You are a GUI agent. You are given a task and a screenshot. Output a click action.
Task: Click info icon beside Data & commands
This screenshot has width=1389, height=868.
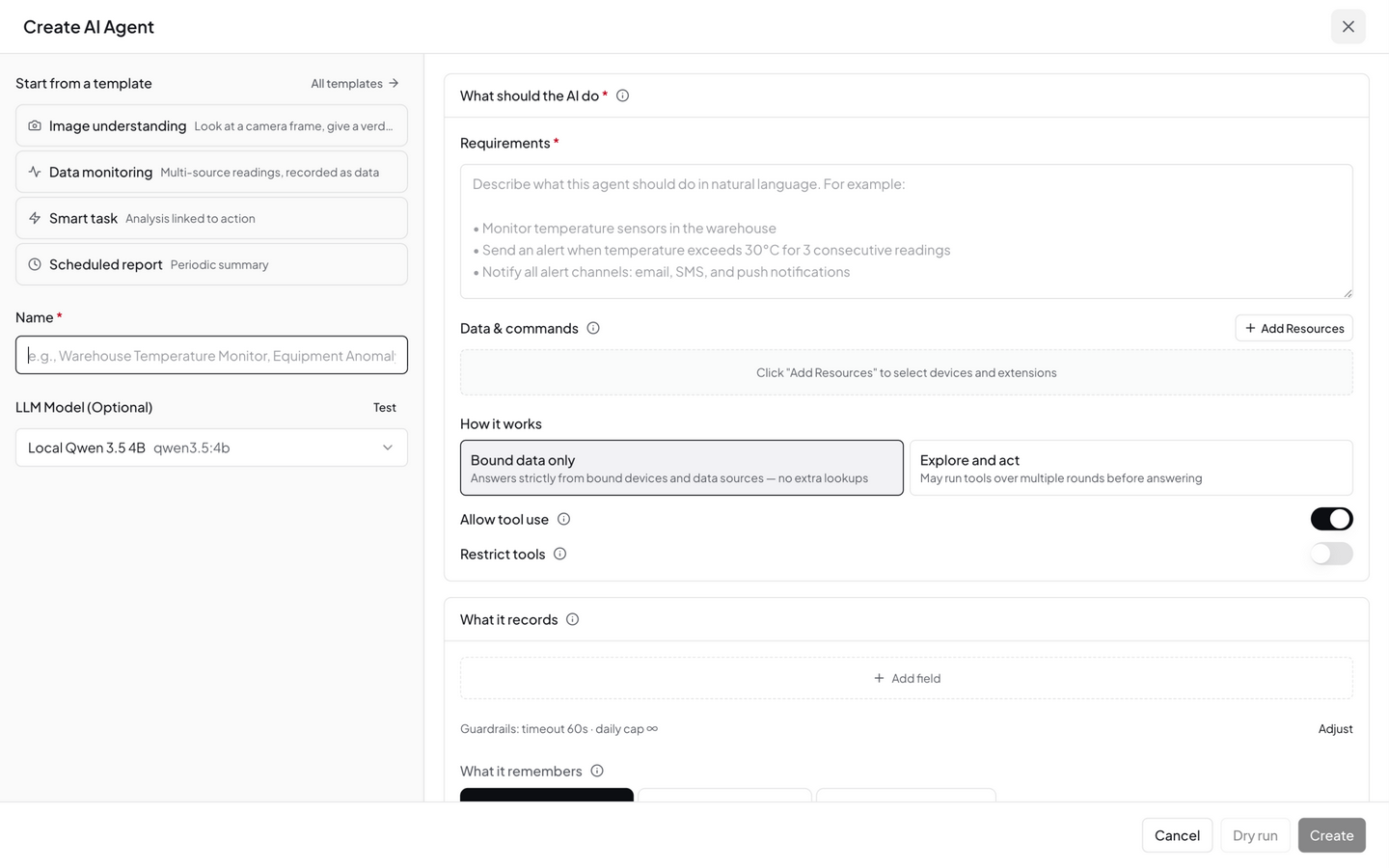593,328
